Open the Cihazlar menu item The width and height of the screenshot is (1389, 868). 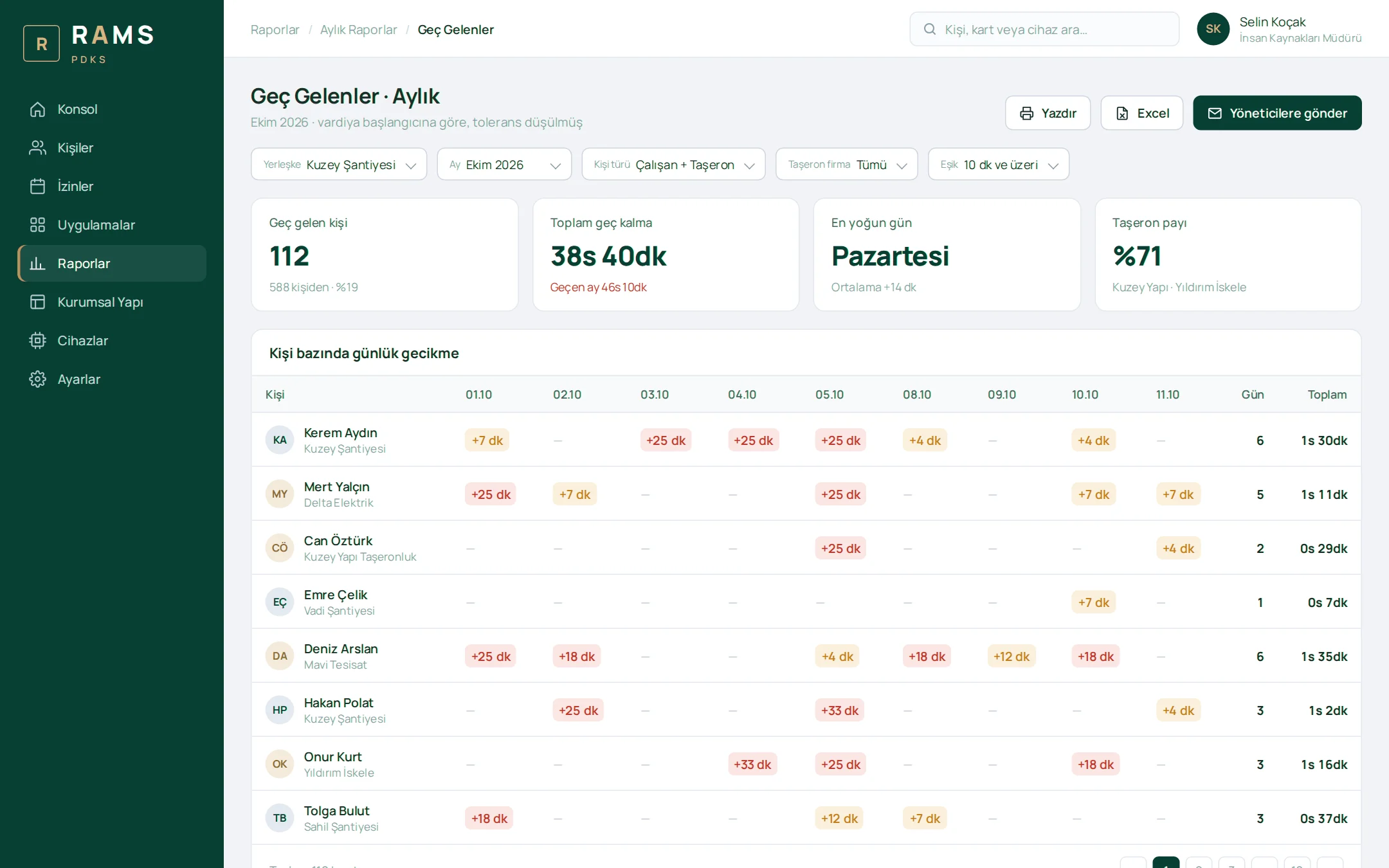point(112,341)
